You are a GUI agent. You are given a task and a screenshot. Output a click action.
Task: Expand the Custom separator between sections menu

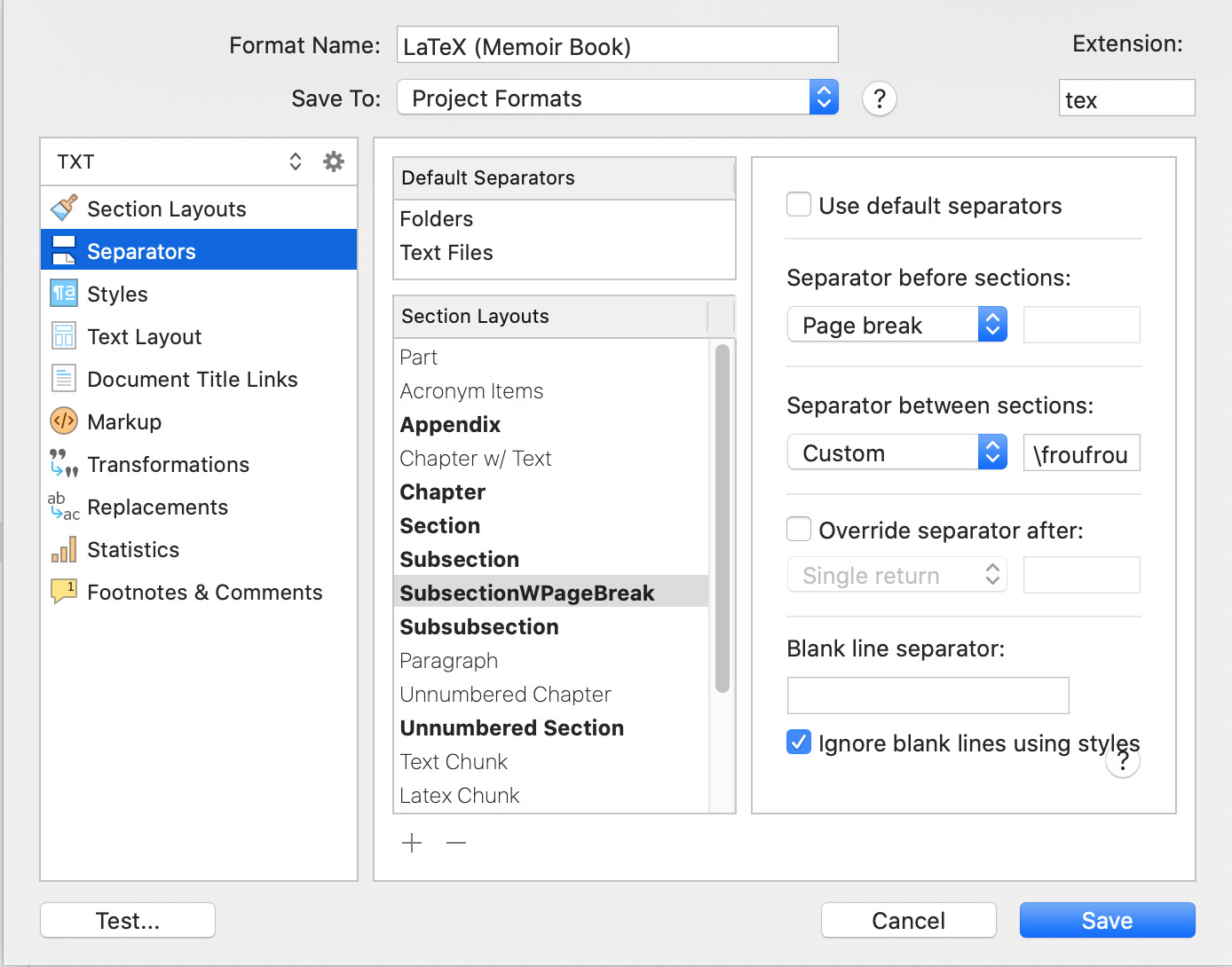pyautogui.click(x=896, y=452)
